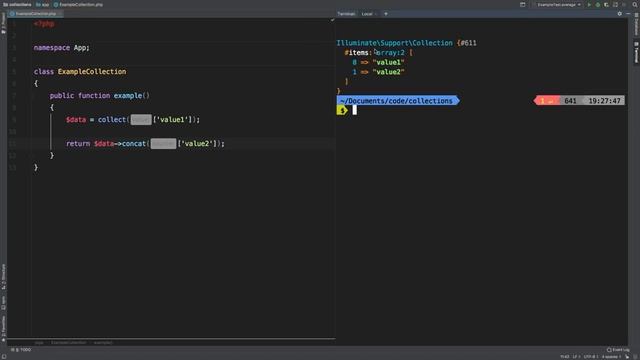The height and width of the screenshot is (360, 640).
Task: Click the Terminal panel title label
Action: tap(346, 14)
